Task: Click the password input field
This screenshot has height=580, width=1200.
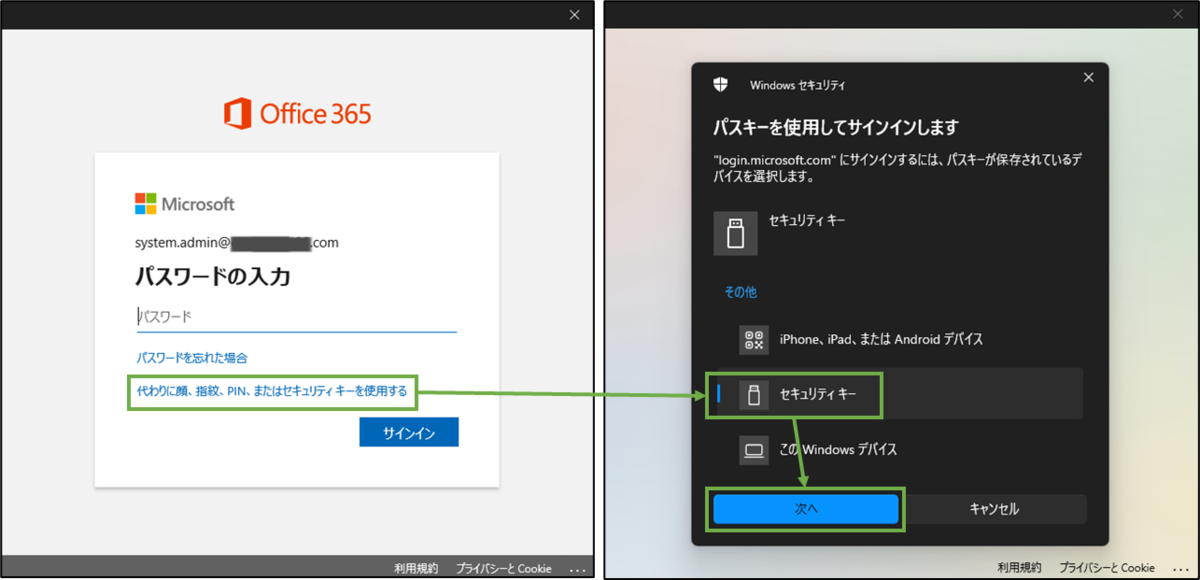Action: pyautogui.click(x=296, y=316)
